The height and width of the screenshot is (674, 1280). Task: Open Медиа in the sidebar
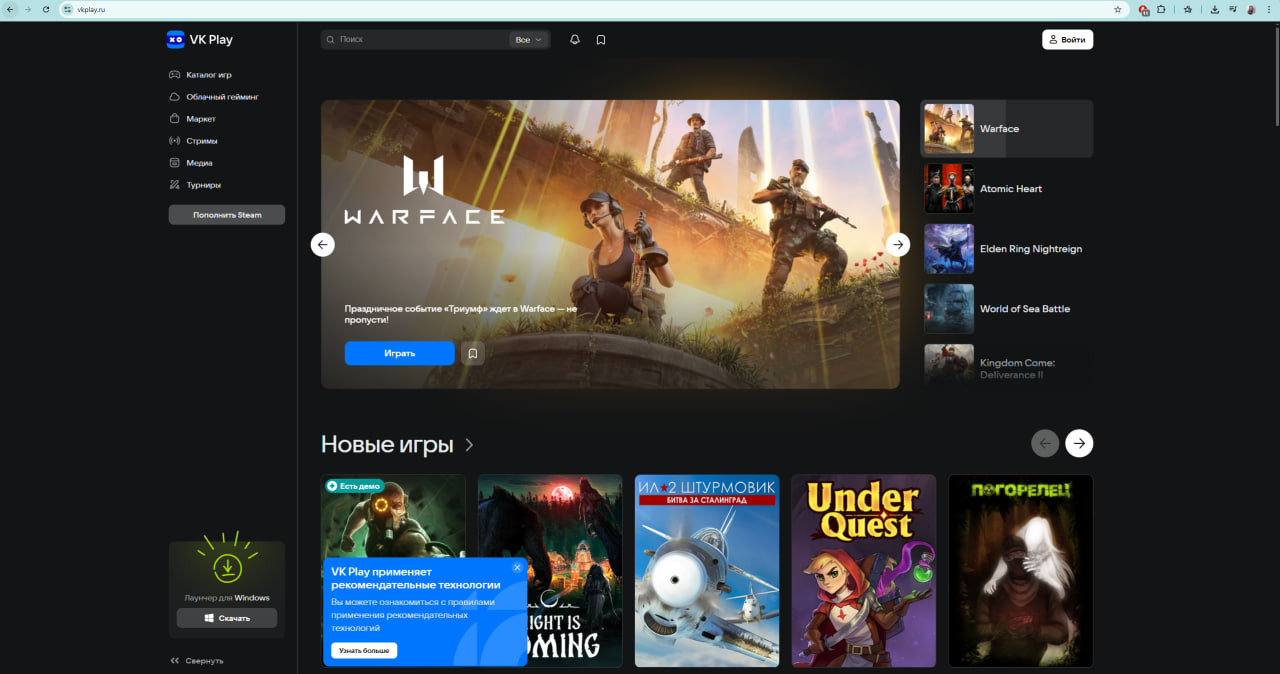[190, 163]
